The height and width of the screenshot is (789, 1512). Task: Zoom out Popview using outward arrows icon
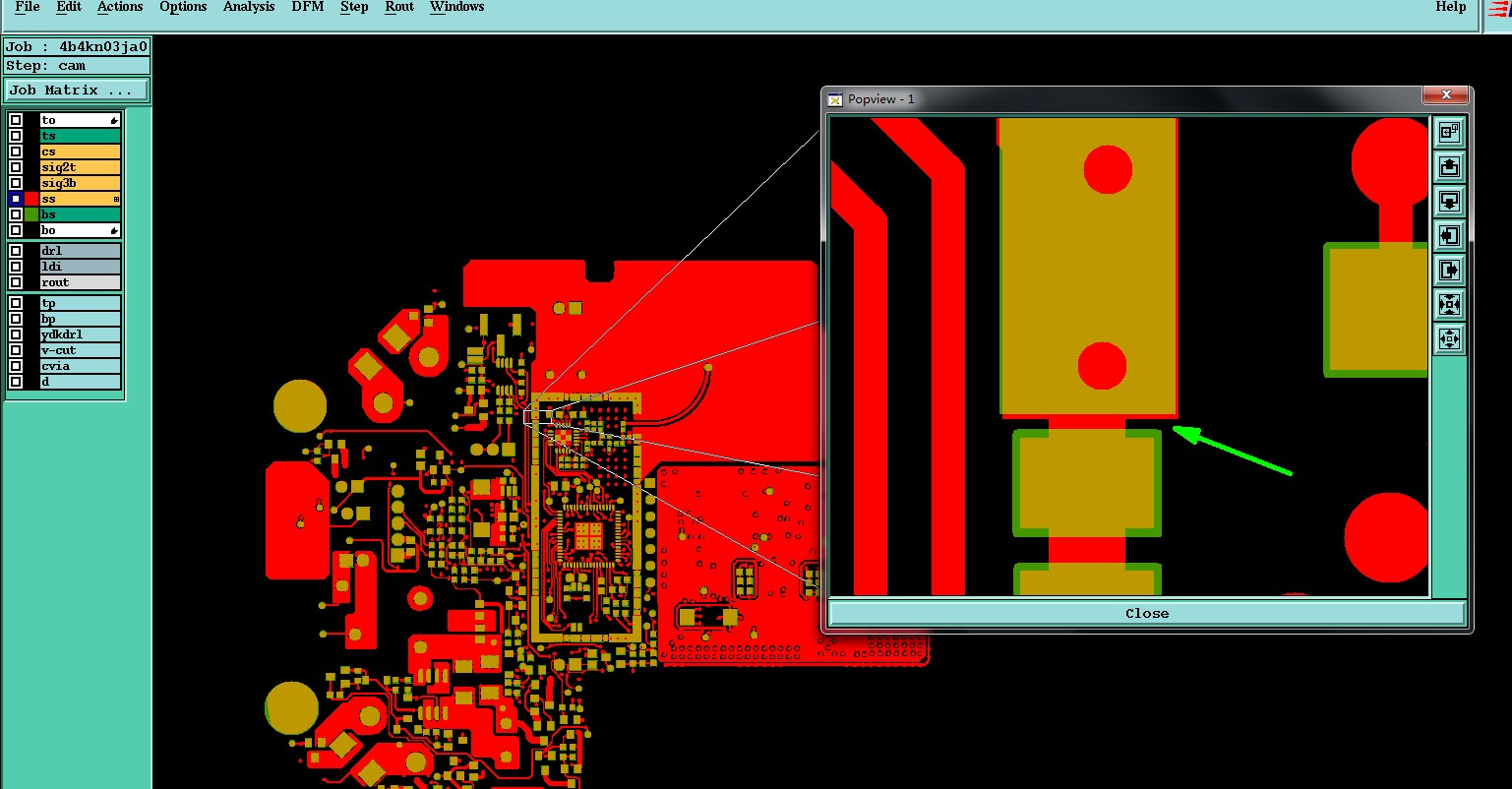click(1449, 339)
